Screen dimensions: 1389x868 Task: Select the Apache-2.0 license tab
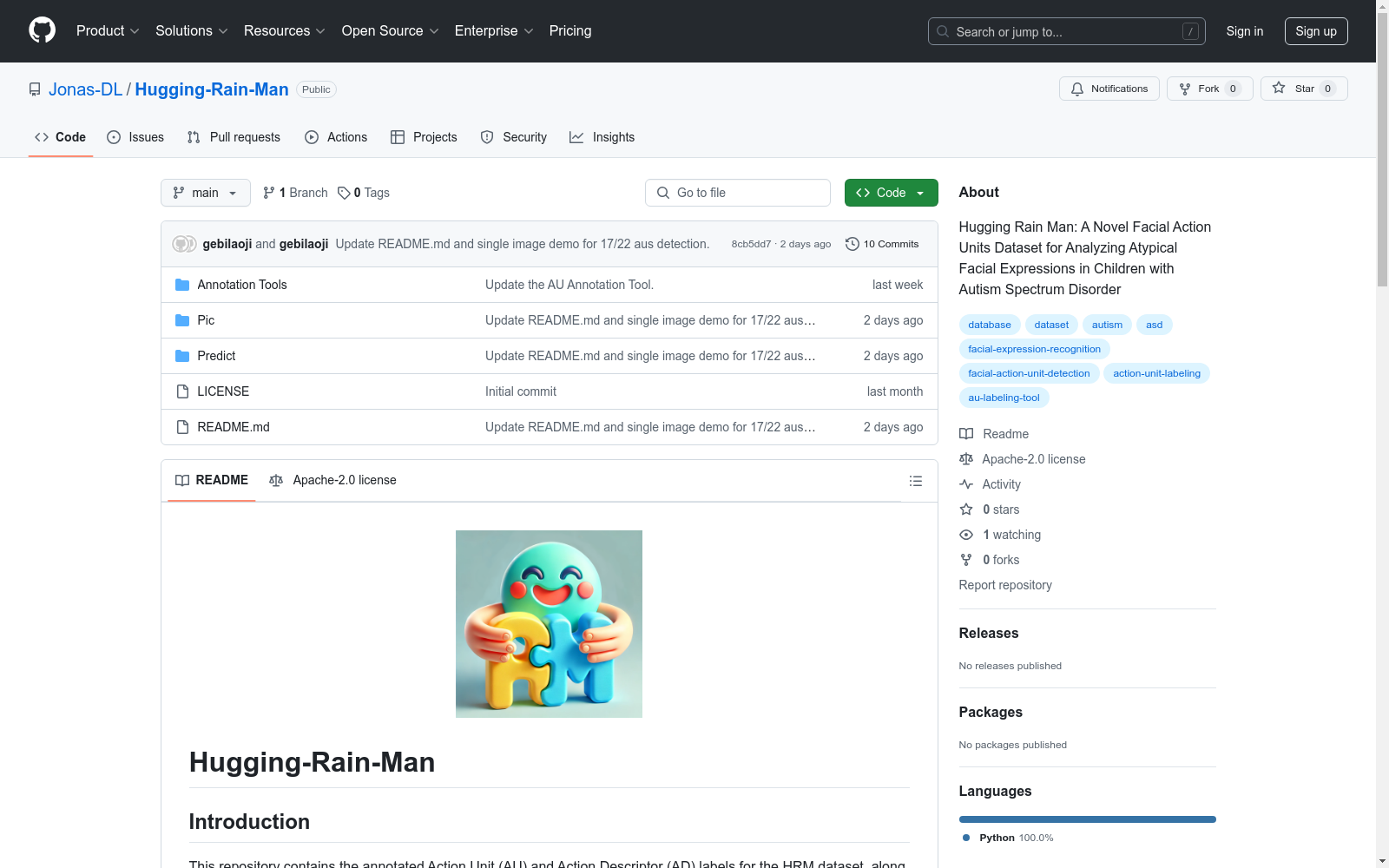pyautogui.click(x=332, y=480)
